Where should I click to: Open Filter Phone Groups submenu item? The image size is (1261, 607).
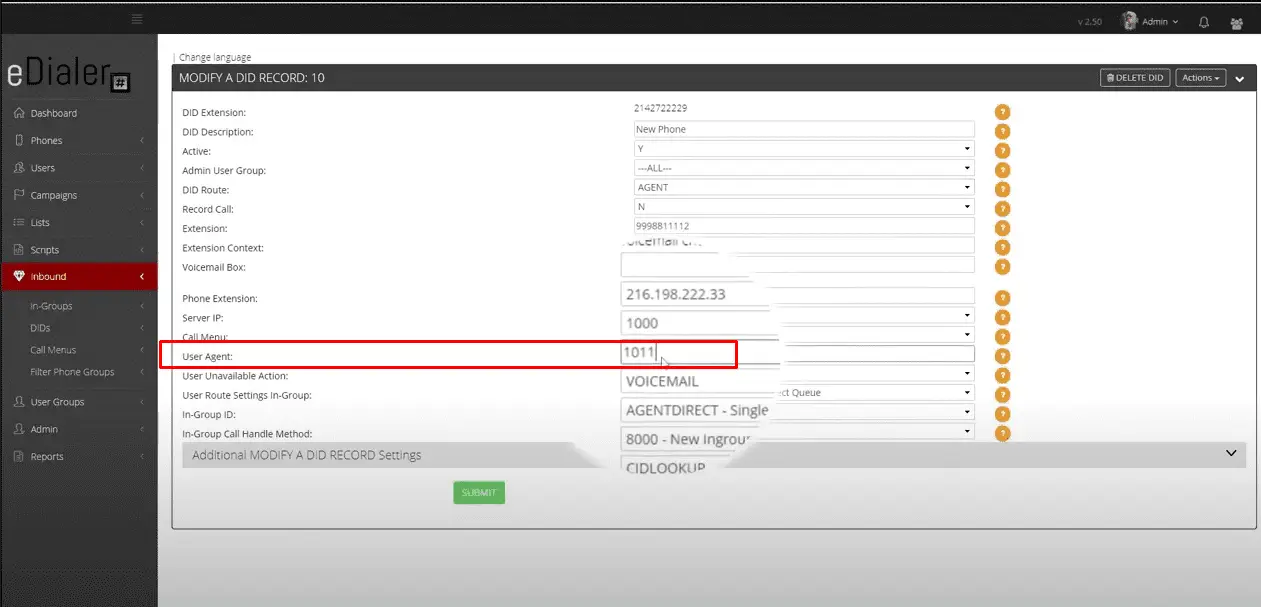tap(72, 372)
